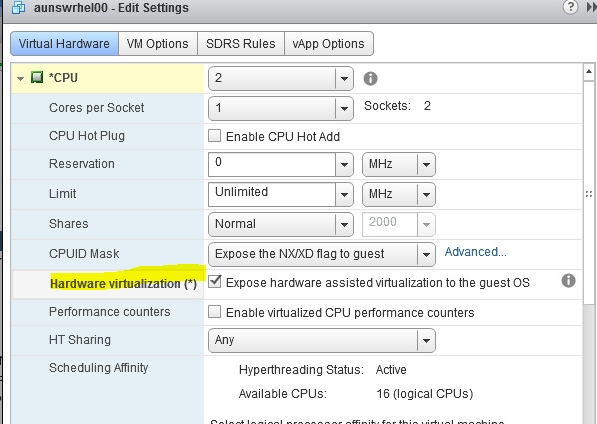
Task: Click the green CPU chip icon
Action: 37,77
